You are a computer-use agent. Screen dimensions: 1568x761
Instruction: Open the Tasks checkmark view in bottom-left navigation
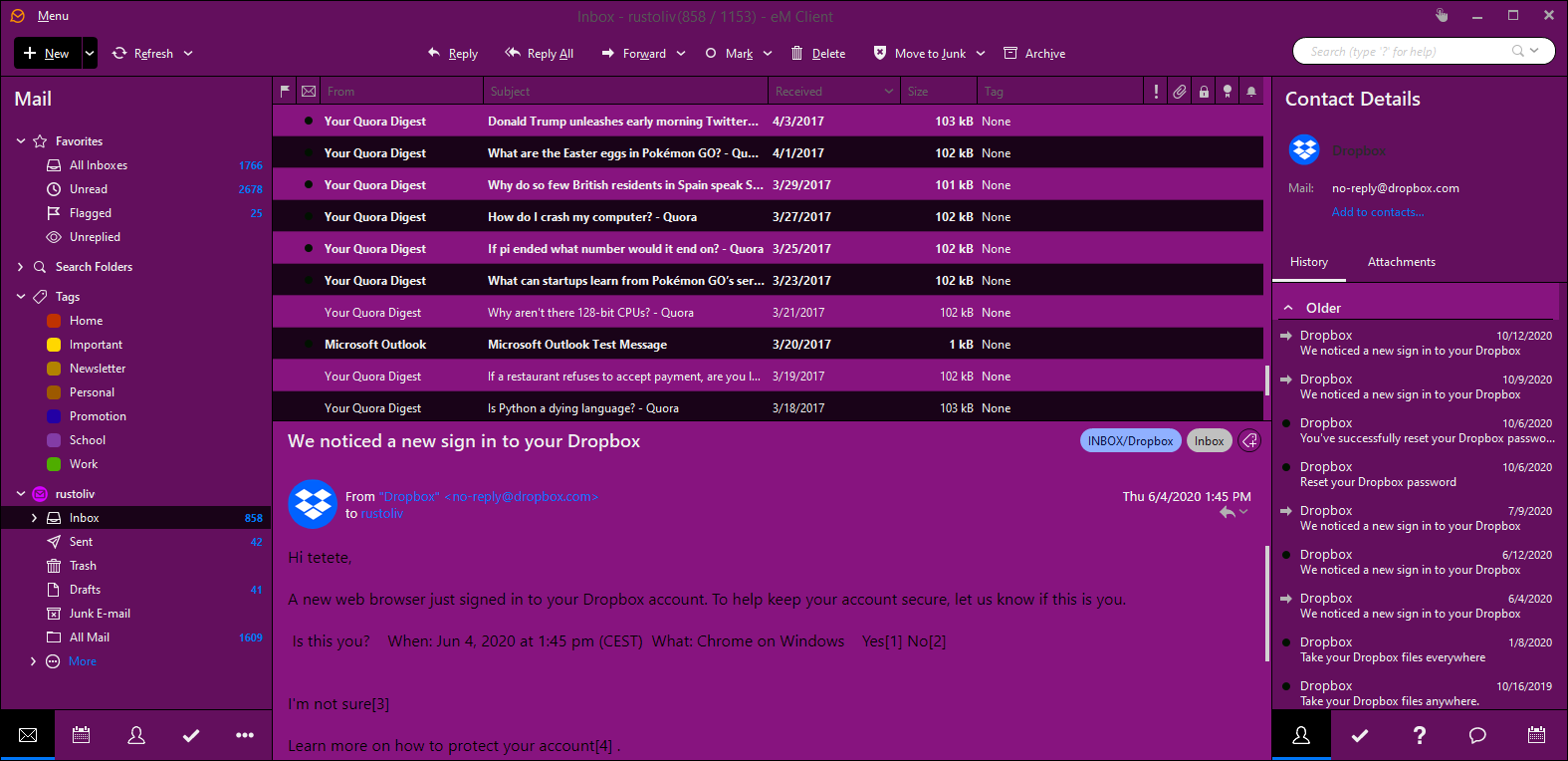coord(191,735)
